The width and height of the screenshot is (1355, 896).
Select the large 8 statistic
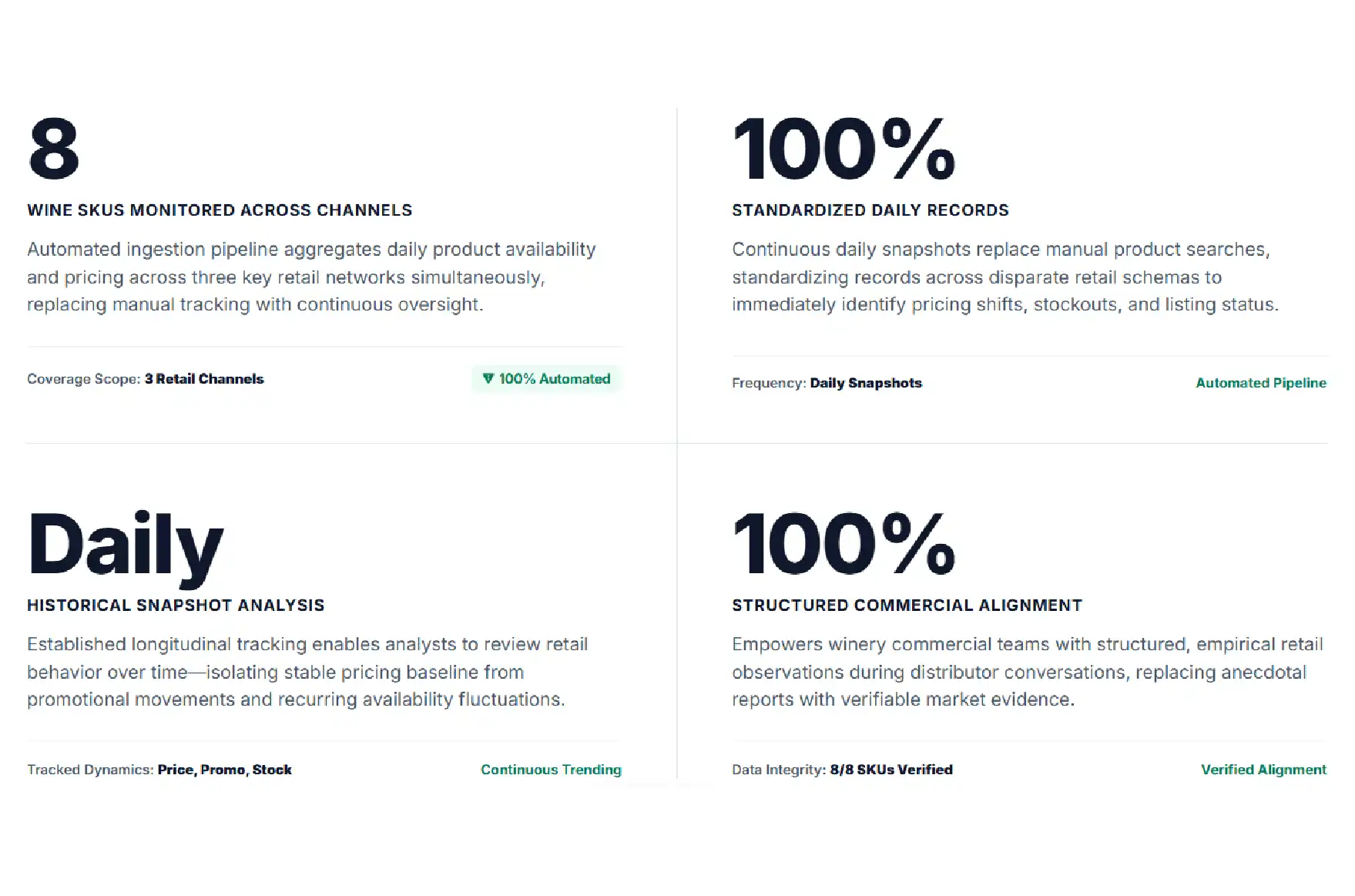(x=54, y=149)
